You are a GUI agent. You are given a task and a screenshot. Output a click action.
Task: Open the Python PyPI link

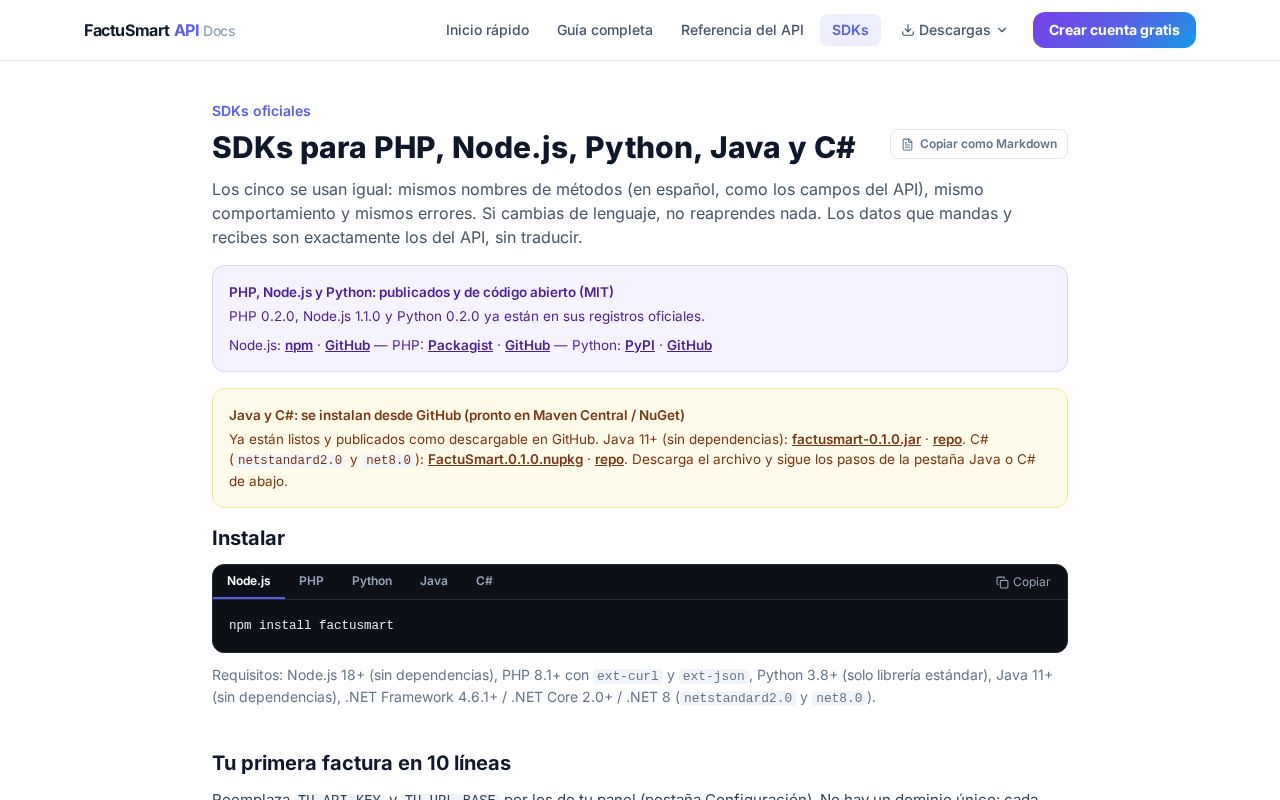click(640, 345)
